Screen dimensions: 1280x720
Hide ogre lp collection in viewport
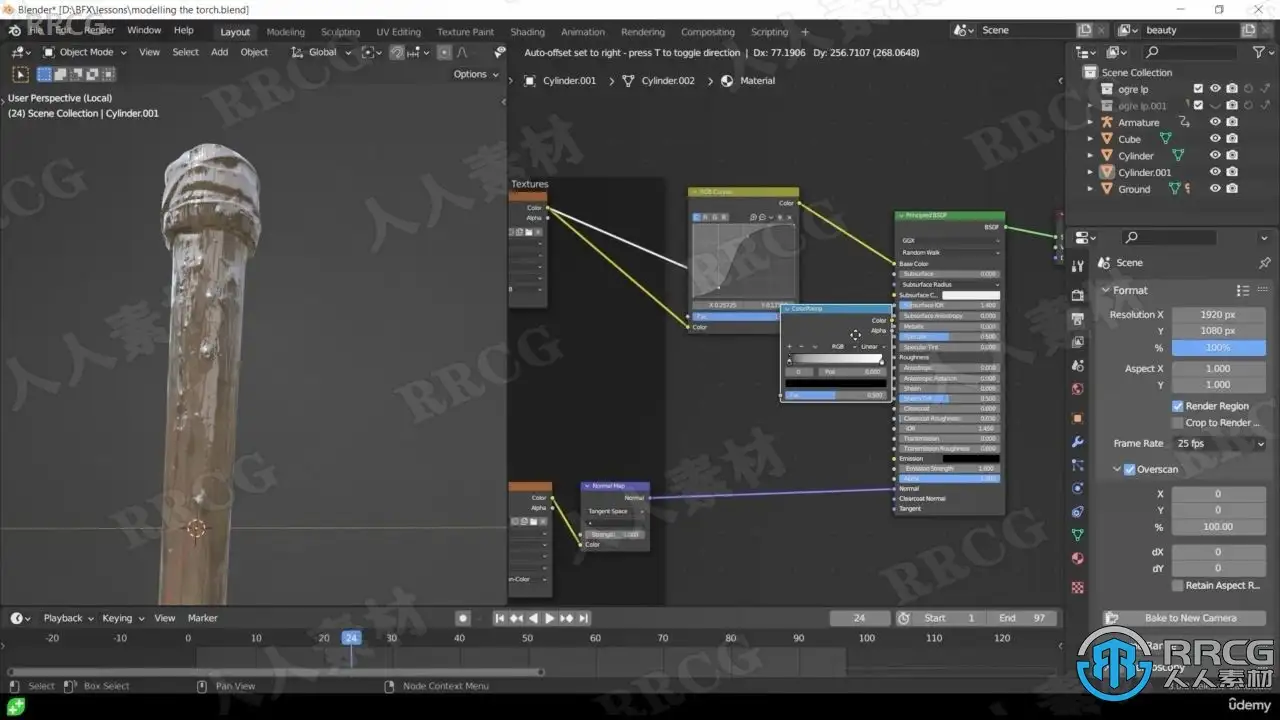pos(1215,89)
